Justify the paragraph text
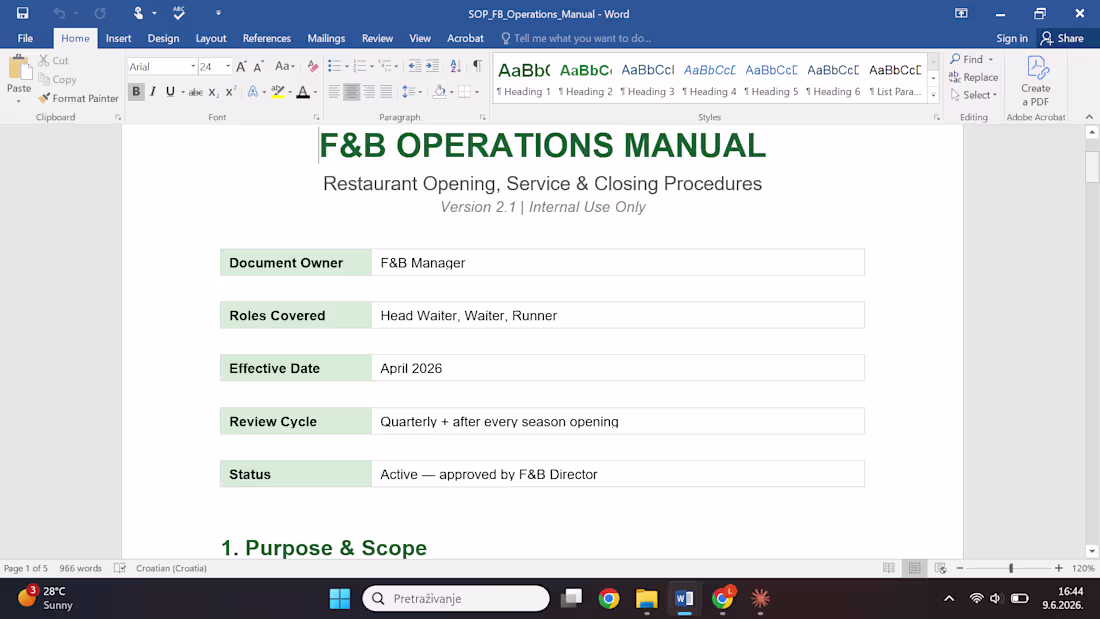Image resolution: width=1100 pixels, height=619 pixels. [386, 92]
